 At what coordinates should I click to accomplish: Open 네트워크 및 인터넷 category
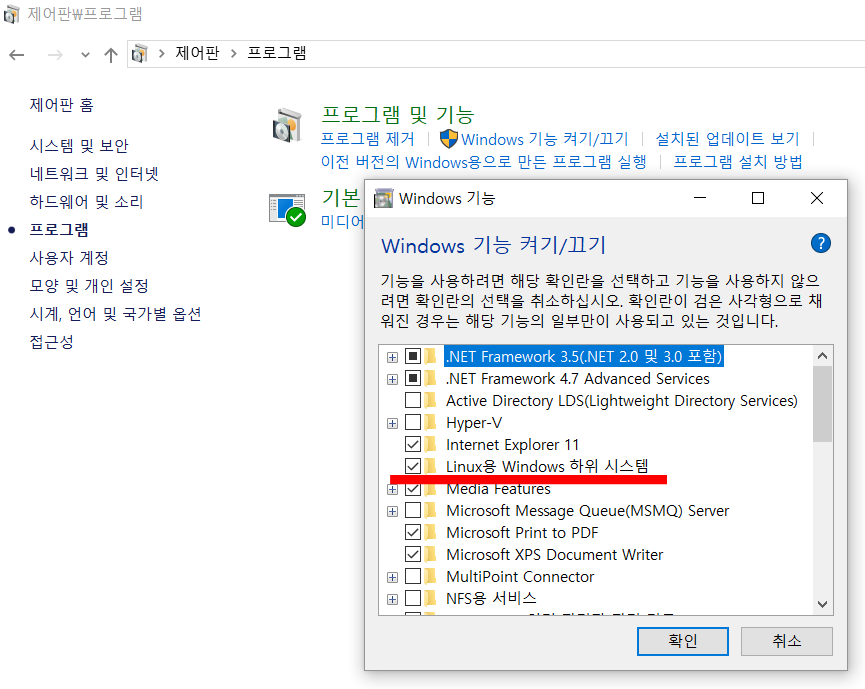tap(94, 174)
